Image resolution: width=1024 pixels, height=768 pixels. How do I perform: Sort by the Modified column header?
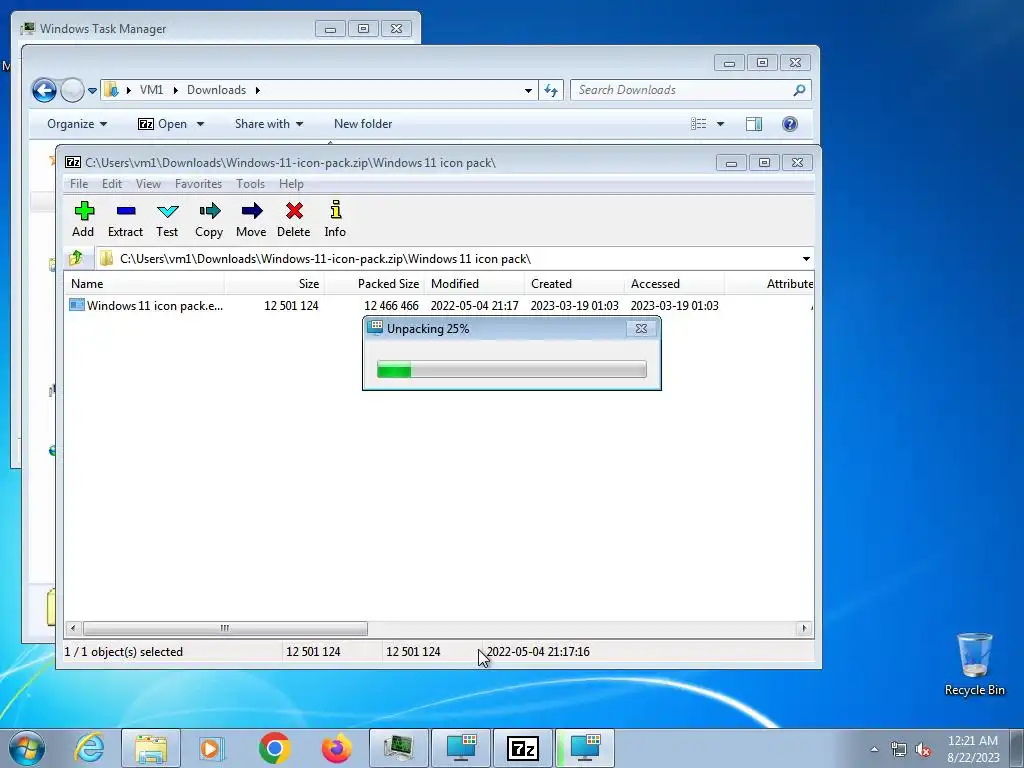pos(475,284)
